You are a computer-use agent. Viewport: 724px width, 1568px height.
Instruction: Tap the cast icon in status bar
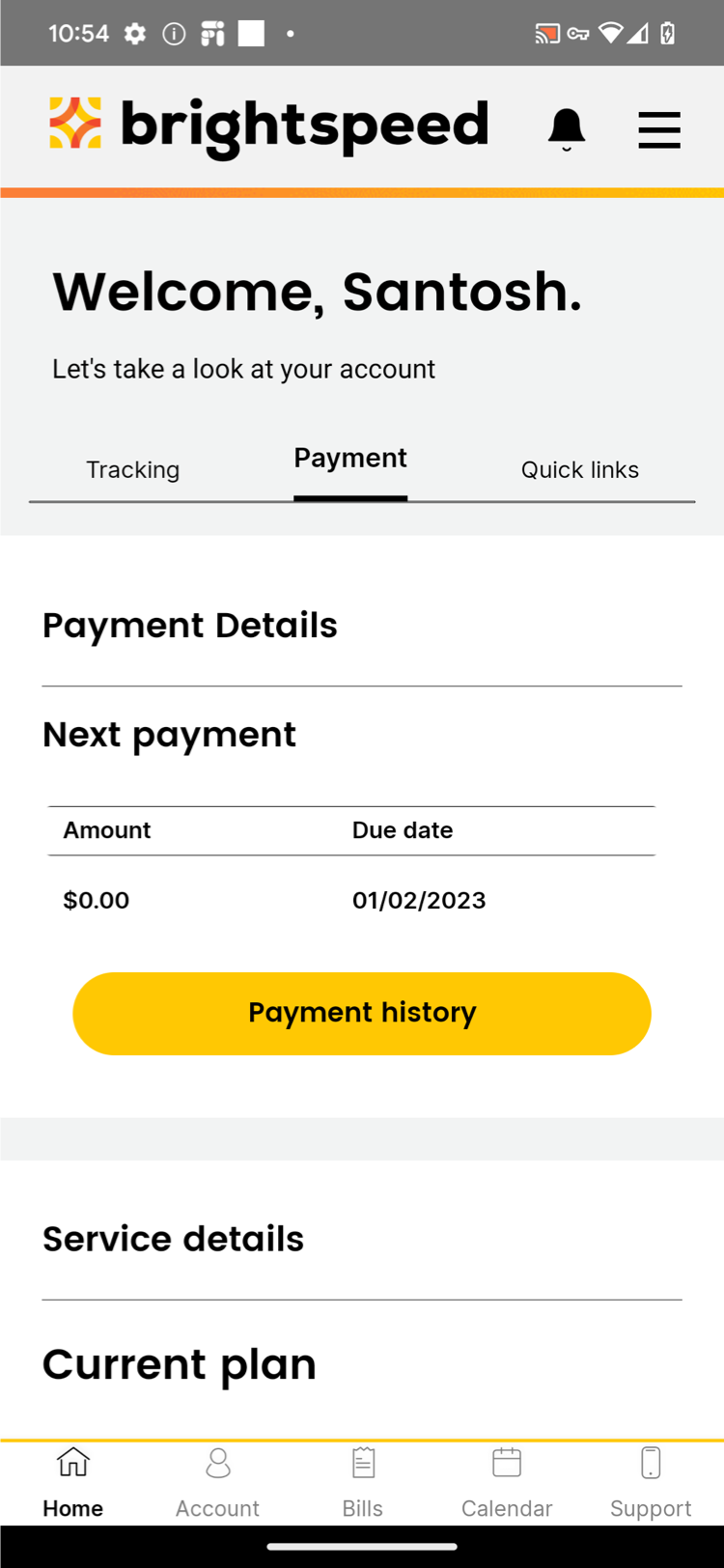(x=547, y=34)
